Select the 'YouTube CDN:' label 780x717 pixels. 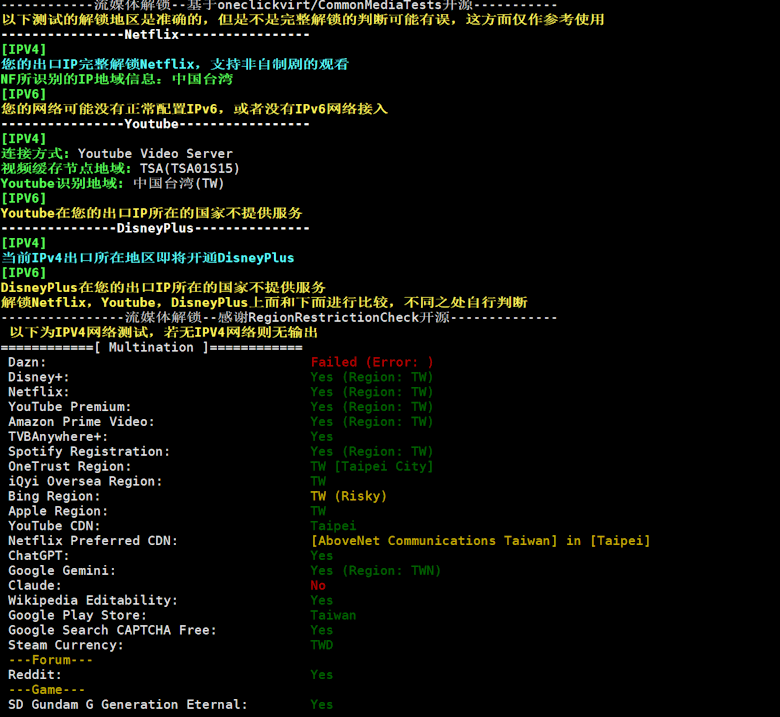(54, 526)
